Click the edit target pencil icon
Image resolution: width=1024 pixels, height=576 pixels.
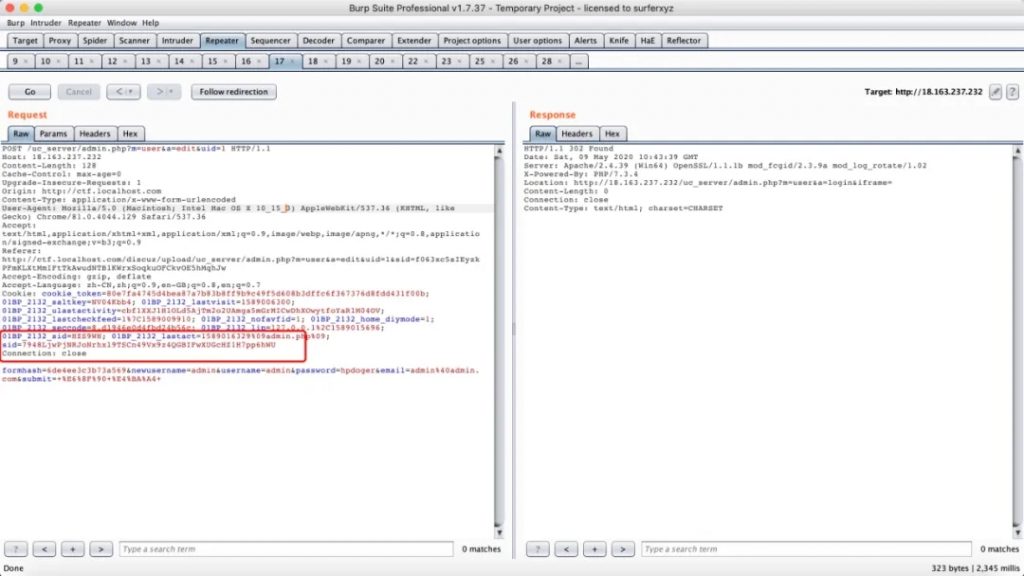click(995, 92)
